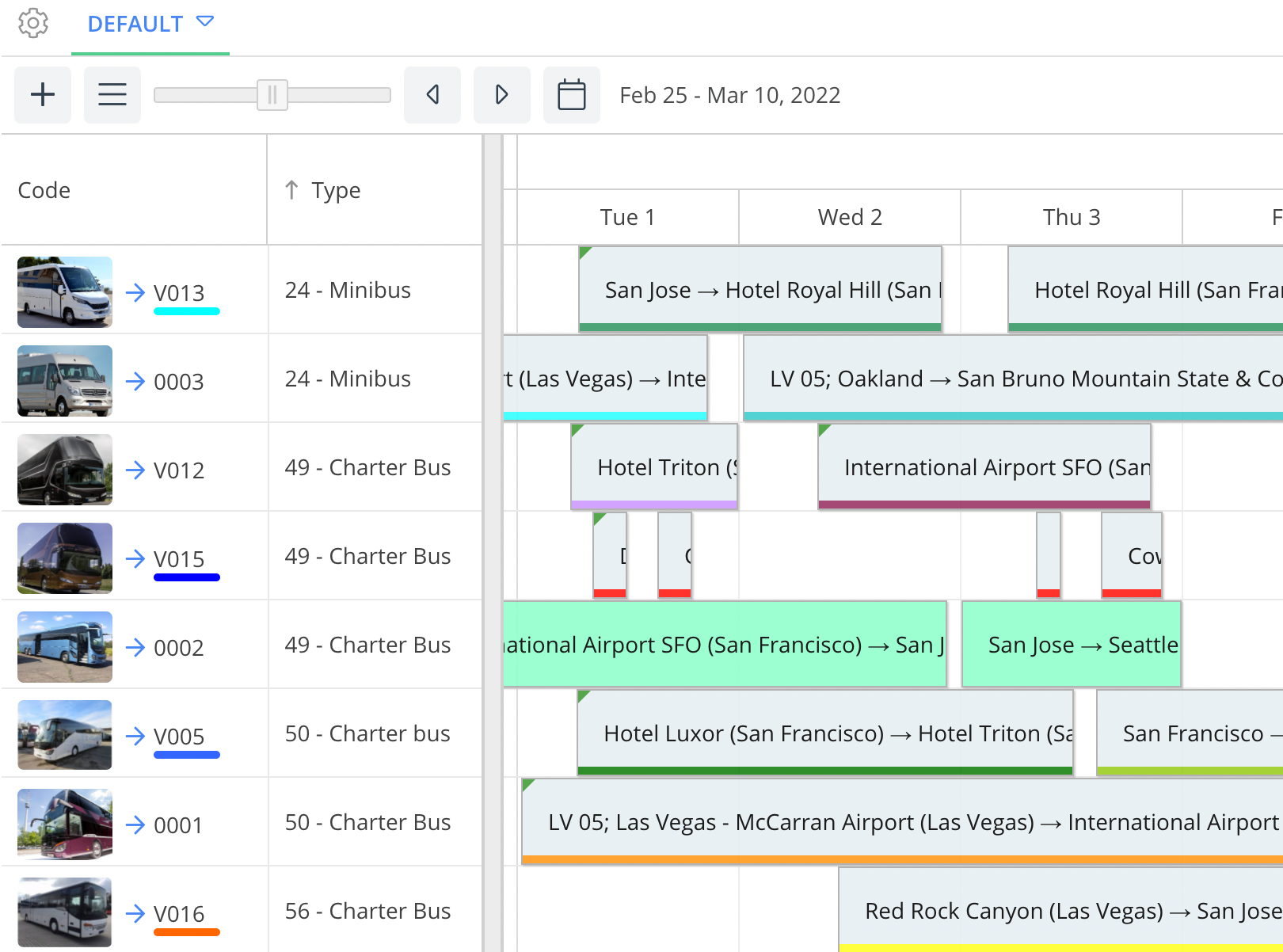Expand the DEFAULT view dropdown arrow
This screenshot has width=1283, height=952.
(205, 21)
